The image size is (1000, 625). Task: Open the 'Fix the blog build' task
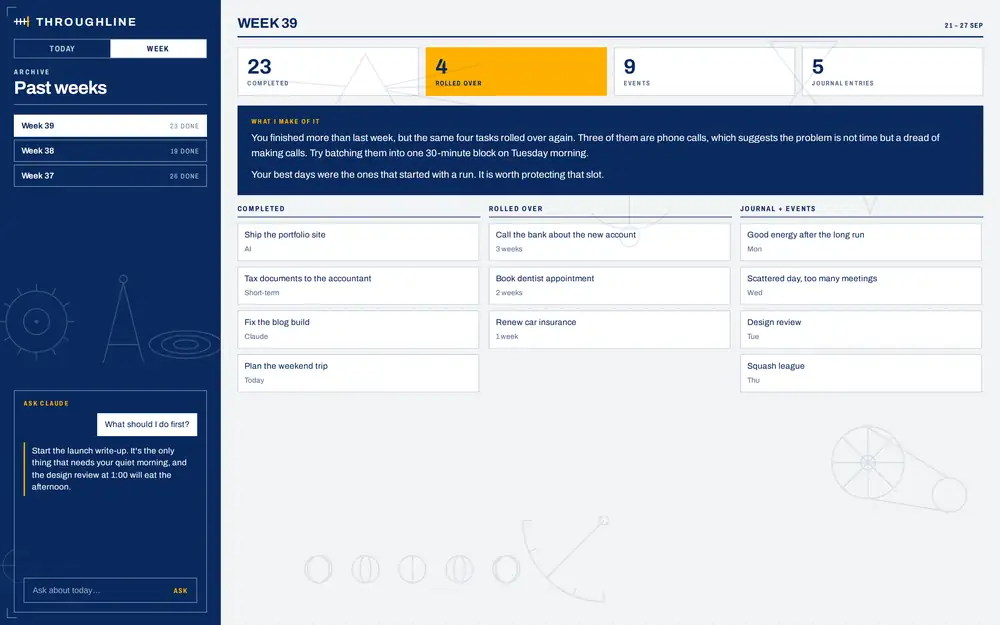coord(358,329)
